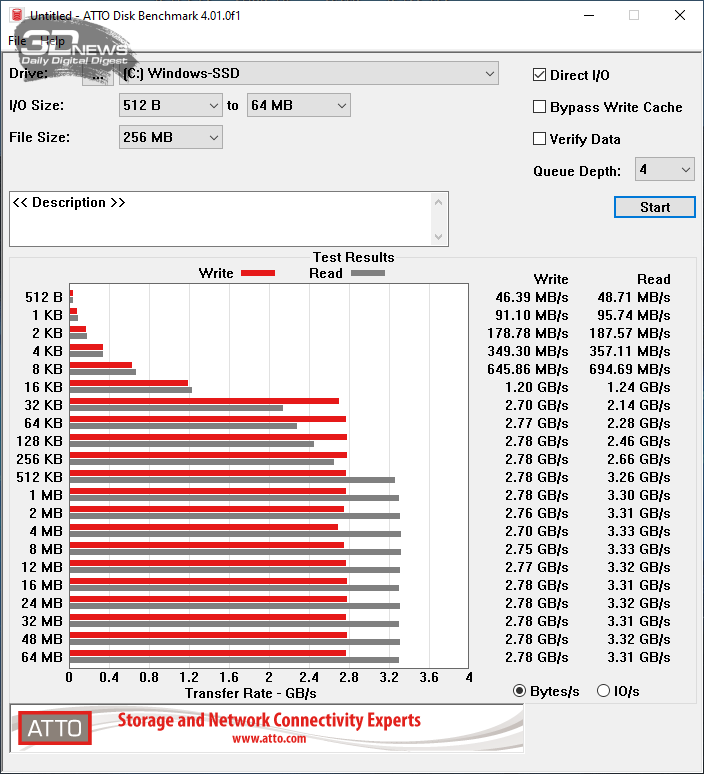The width and height of the screenshot is (704, 774).
Task: Enable Bypass Write Cache checkbox
Action: [x=540, y=107]
